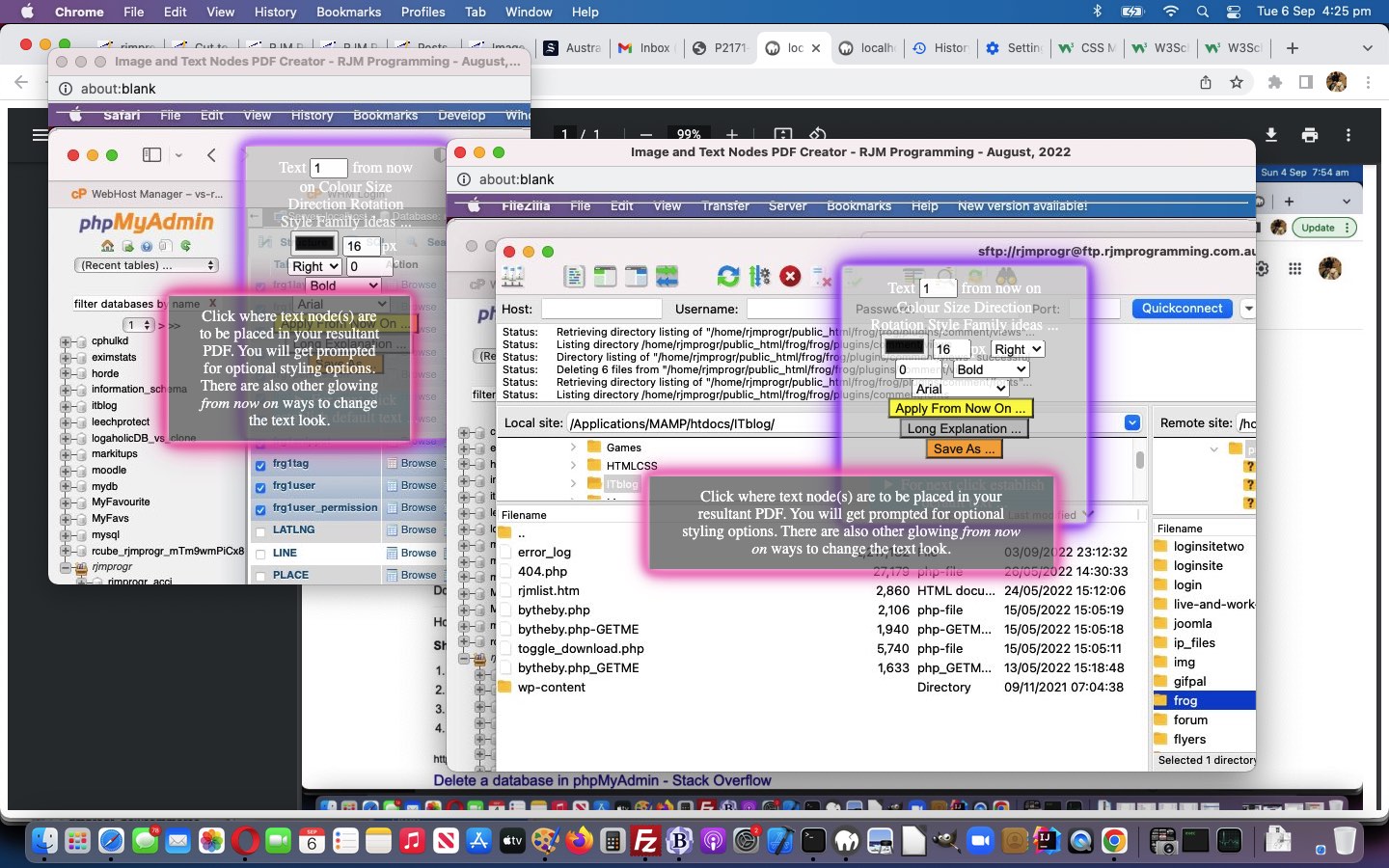Click yellow Apply From Now On button
This screenshot has width=1389, height=868.
[x=961, y=408]
